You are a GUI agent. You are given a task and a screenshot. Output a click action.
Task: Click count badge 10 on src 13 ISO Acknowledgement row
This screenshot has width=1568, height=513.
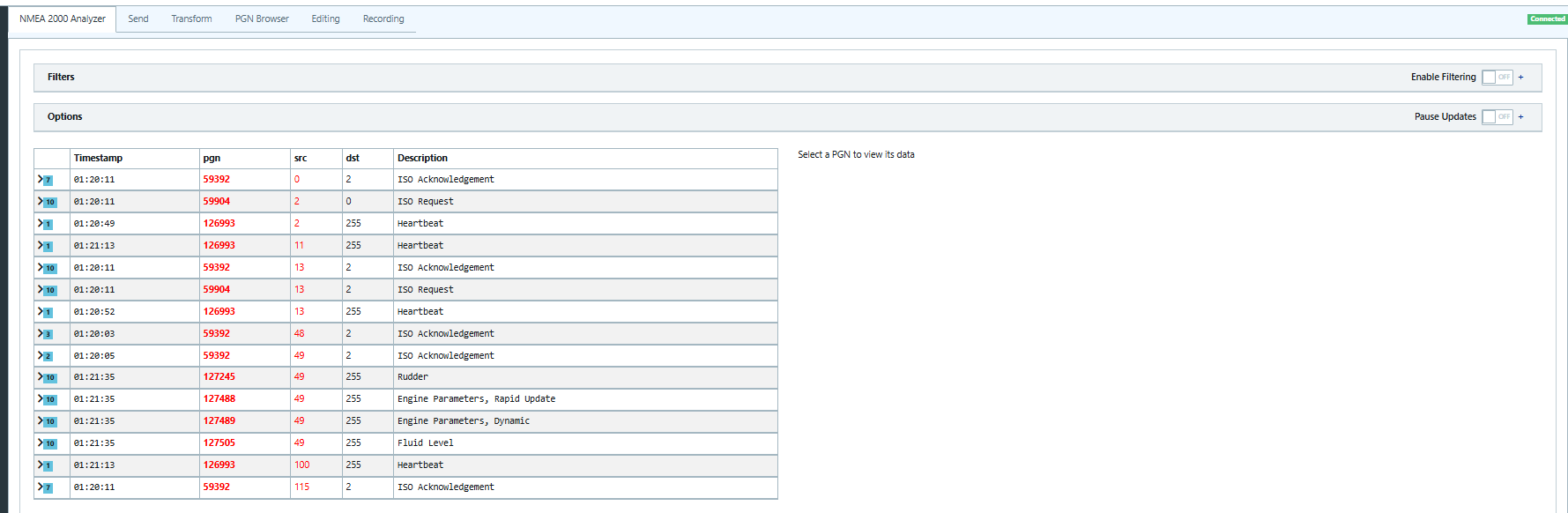point(50,268)
